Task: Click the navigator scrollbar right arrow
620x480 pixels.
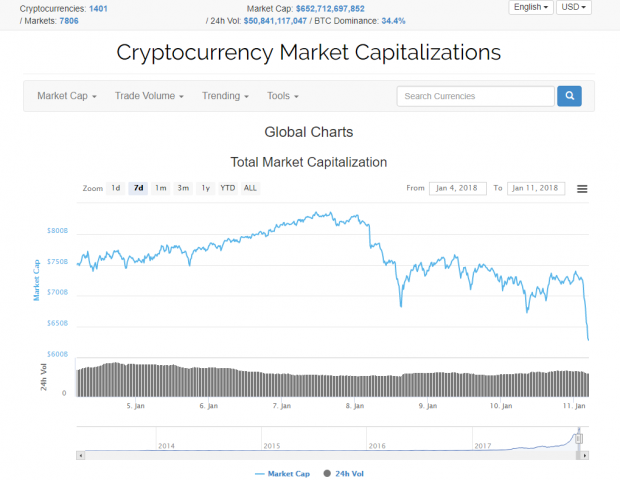Action: [584, 455]
